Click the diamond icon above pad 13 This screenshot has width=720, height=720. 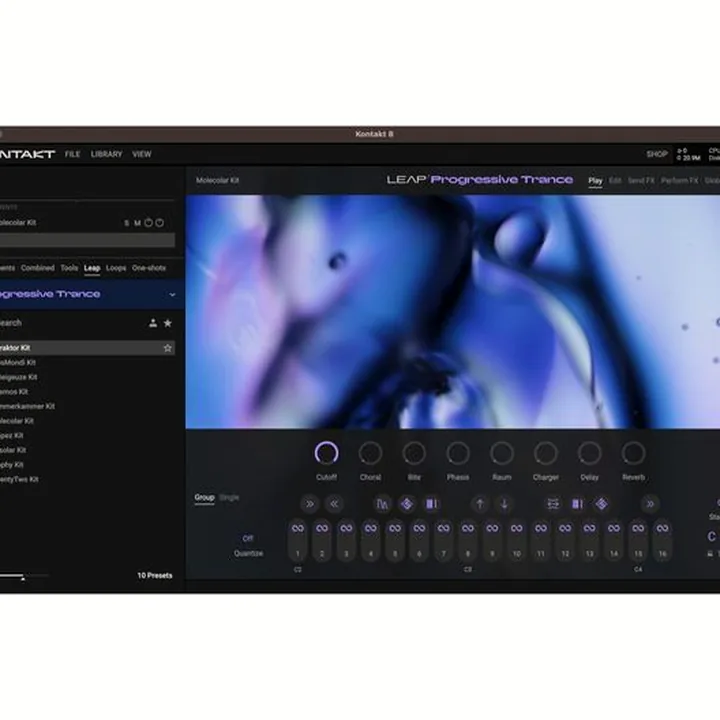click(602, 504)
